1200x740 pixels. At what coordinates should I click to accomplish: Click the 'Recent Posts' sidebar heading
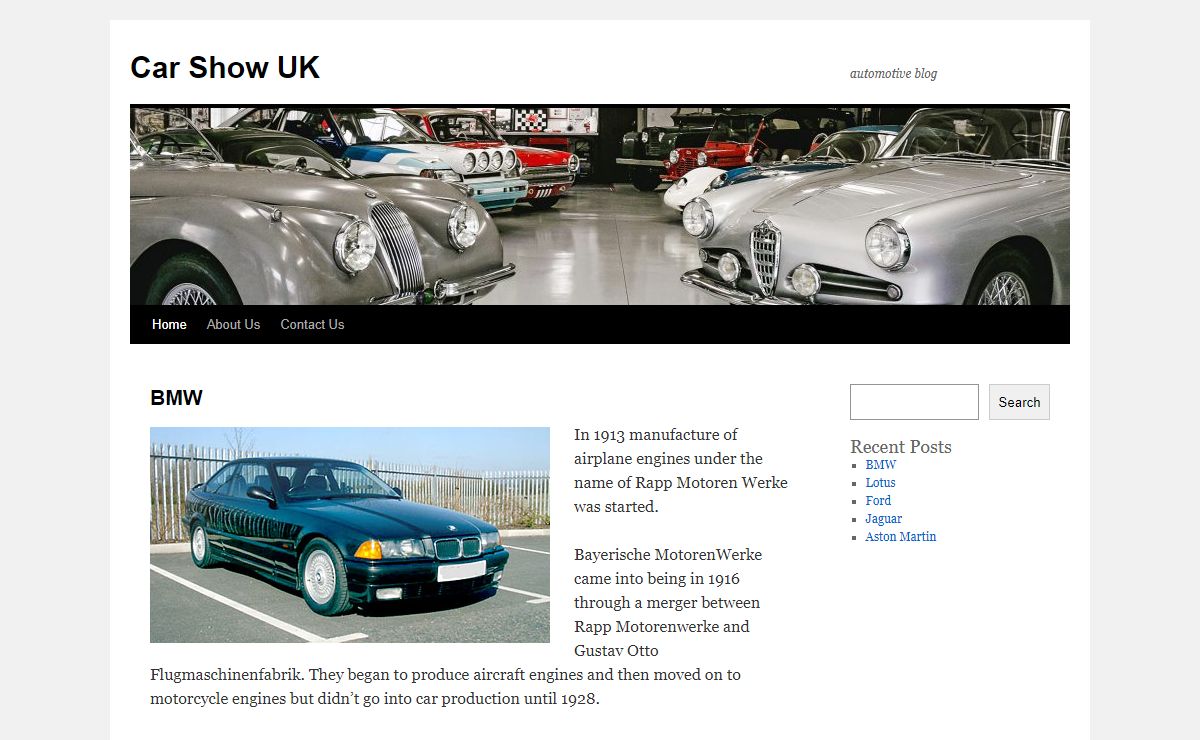[x=901, y=447]
